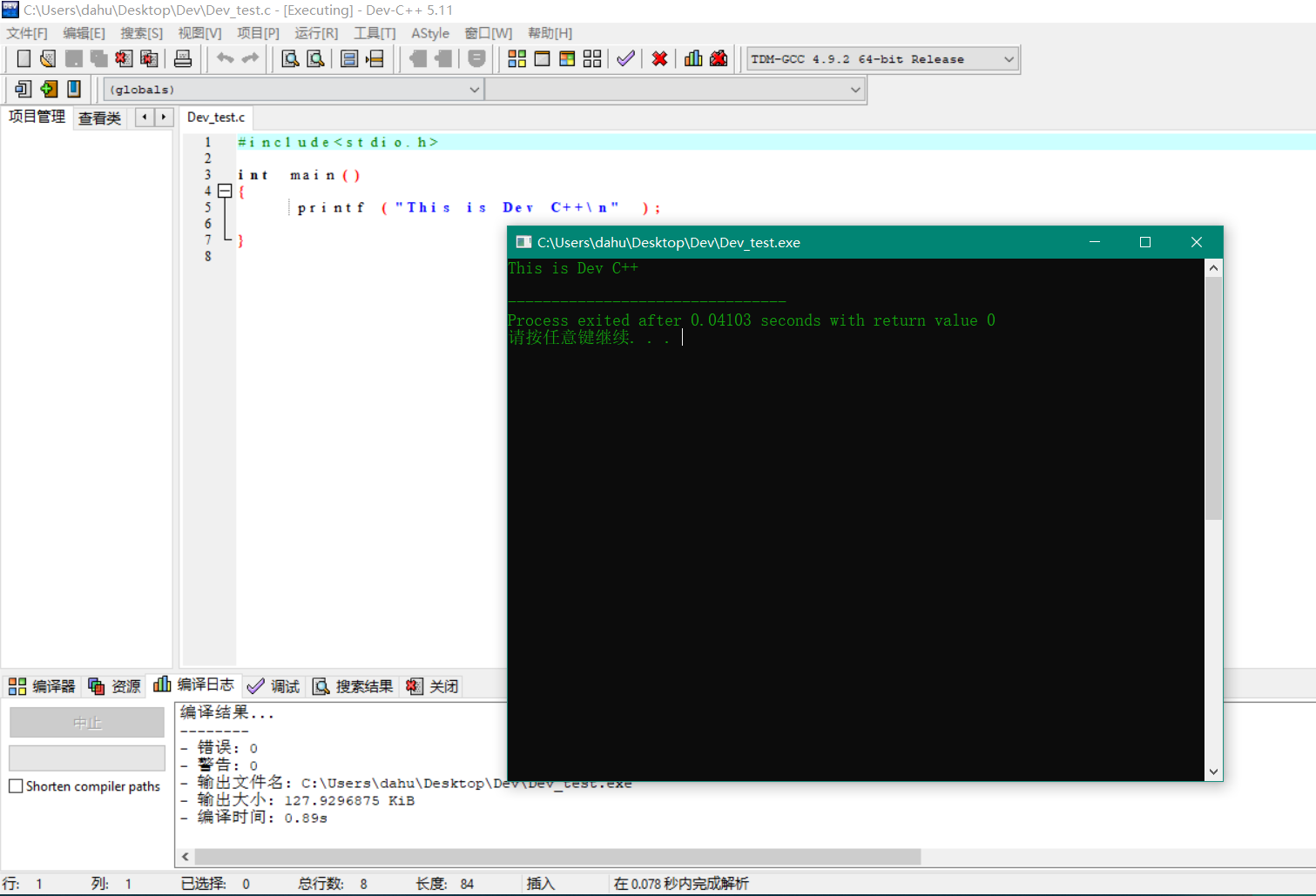Click the Undo arrow icon
Screen dimensions: 1316x896
click(x=226, y=58)
